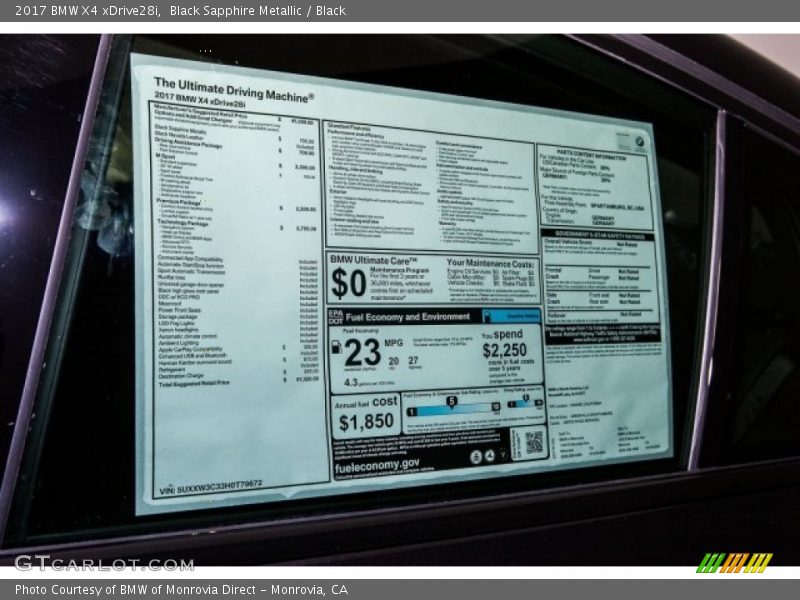
Task: Click the VIN number at sticker bottom
Action: (210, 485)
